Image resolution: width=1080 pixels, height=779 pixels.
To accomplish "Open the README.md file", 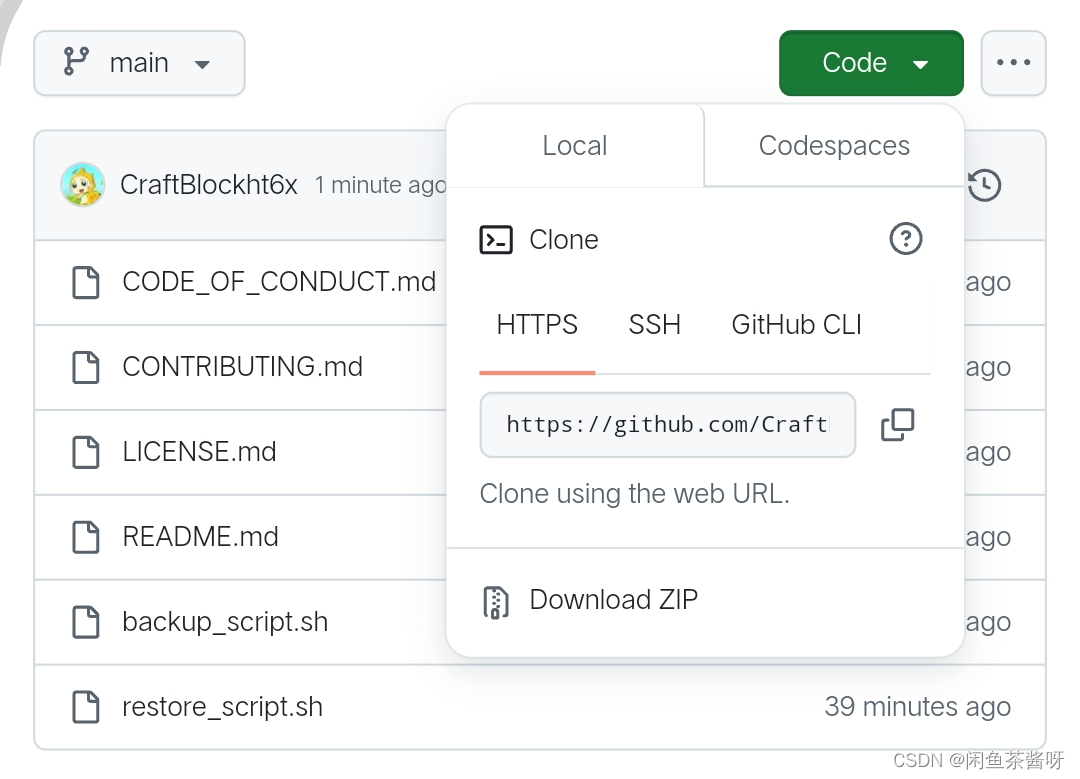I will [200, 537].
